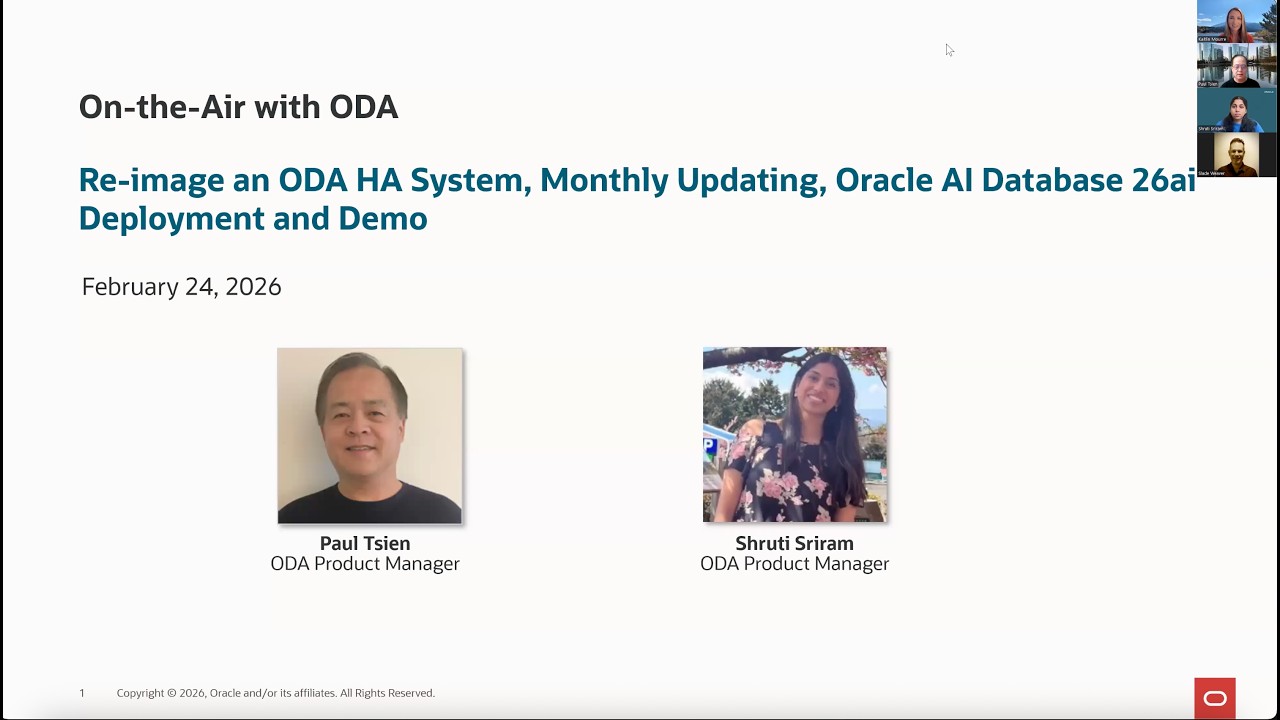Screen dimensions: 1280x720
Task: Click the Oracle copyright notice text
Action: click(276, 693)
